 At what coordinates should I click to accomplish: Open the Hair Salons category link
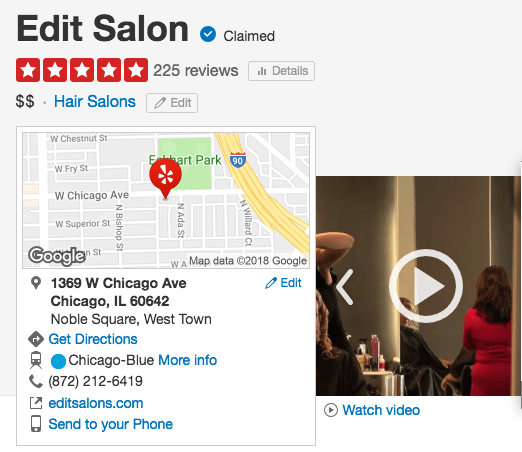pos(95,101)
